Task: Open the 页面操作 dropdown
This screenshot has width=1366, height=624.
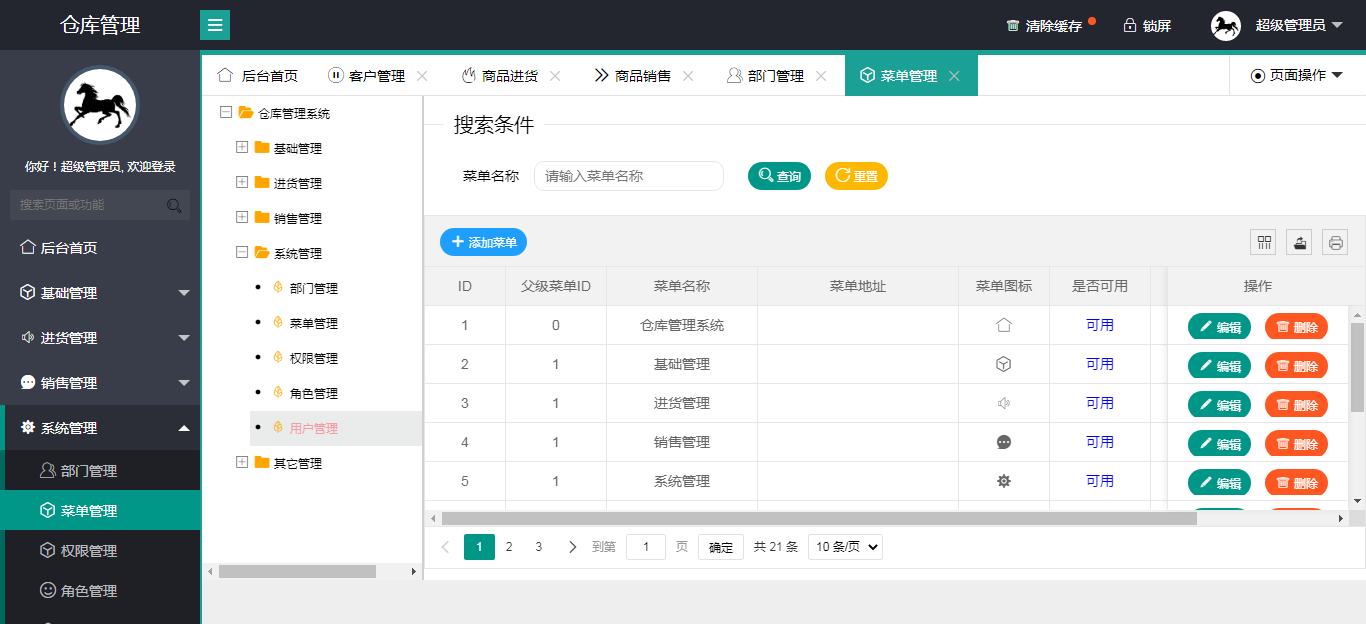Action: pyautogui.click(x=1296, y=76)
